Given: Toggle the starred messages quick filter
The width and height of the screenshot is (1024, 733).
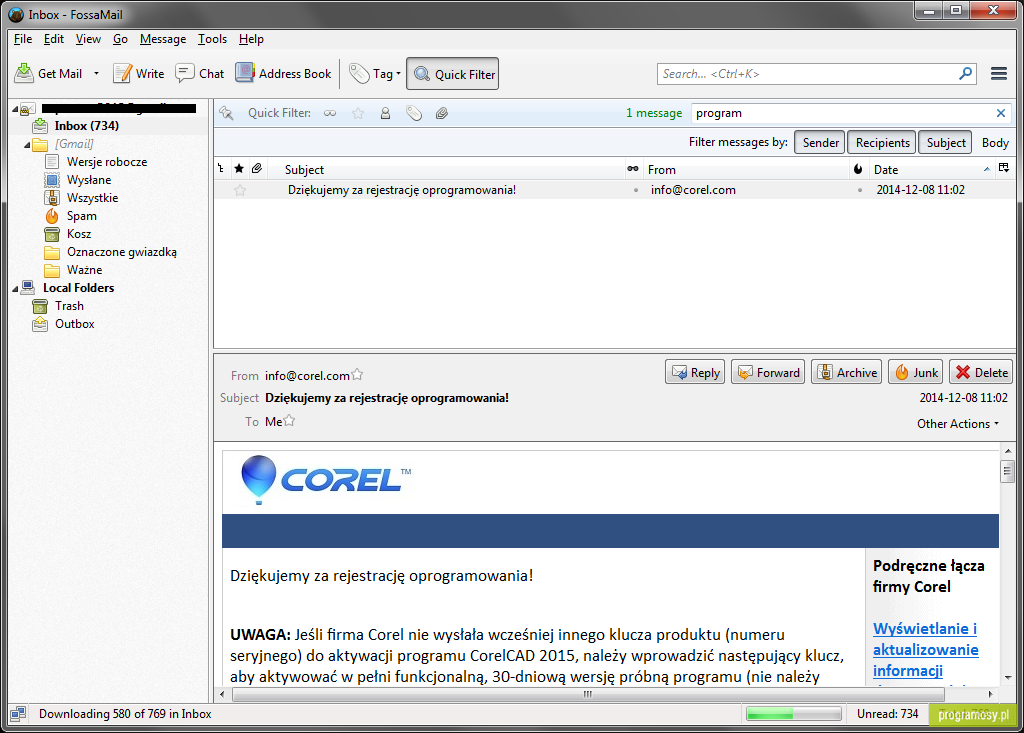Looking at the screenshot, I should [358, 113].
